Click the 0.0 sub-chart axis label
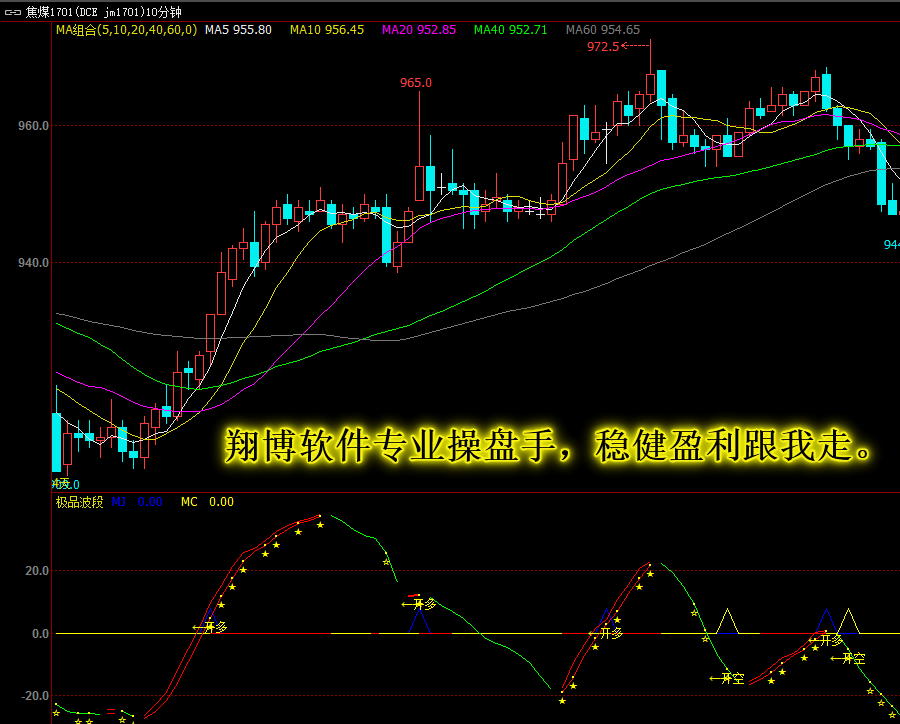 click(x=40, y=634)
